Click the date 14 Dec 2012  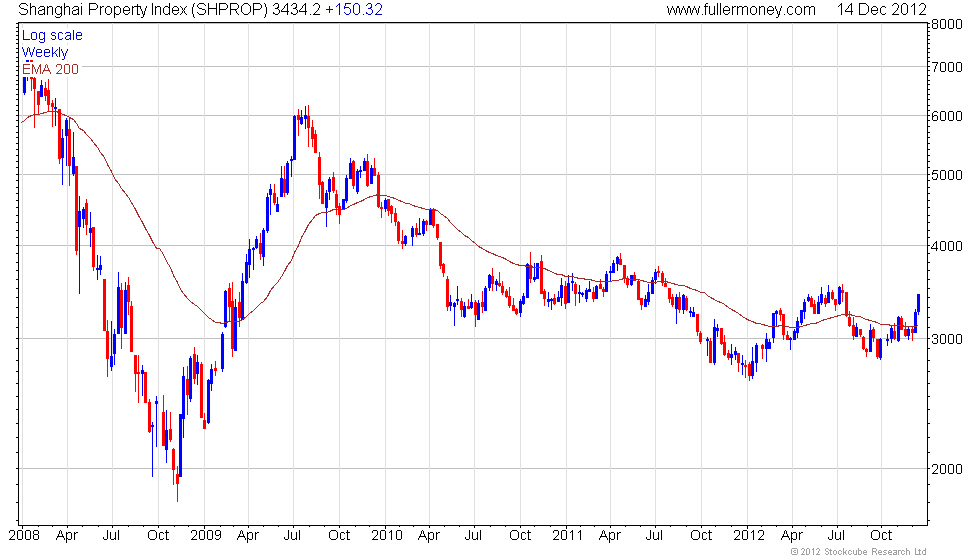coord(881,9)
